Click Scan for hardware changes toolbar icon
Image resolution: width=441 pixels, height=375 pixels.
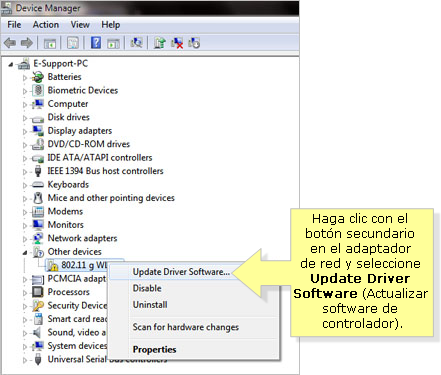coord(136,43)
